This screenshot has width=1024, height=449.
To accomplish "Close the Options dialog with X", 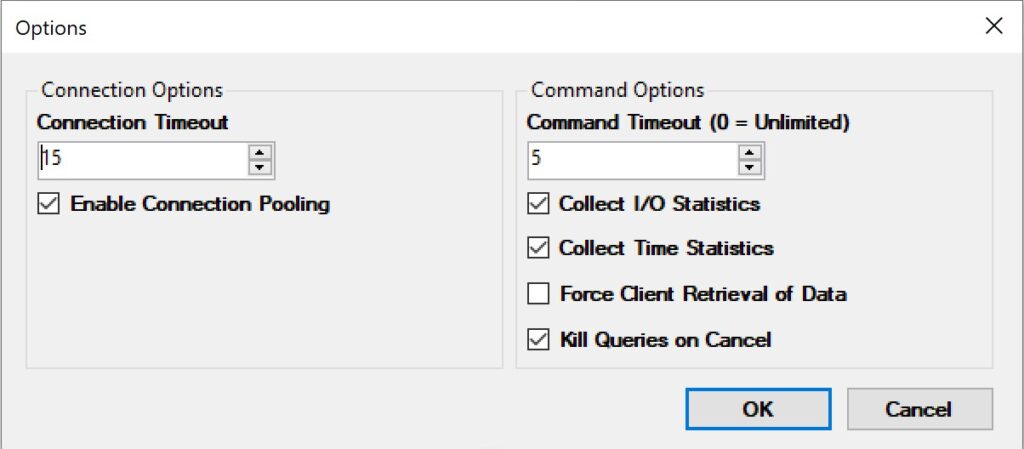I will click(994, 26).
